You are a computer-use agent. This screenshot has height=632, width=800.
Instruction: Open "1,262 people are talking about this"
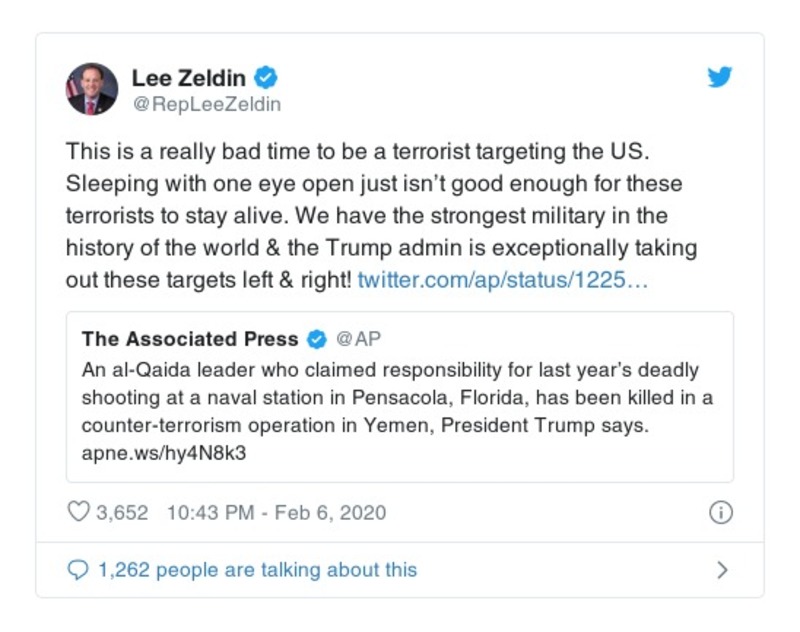(257, 570)
